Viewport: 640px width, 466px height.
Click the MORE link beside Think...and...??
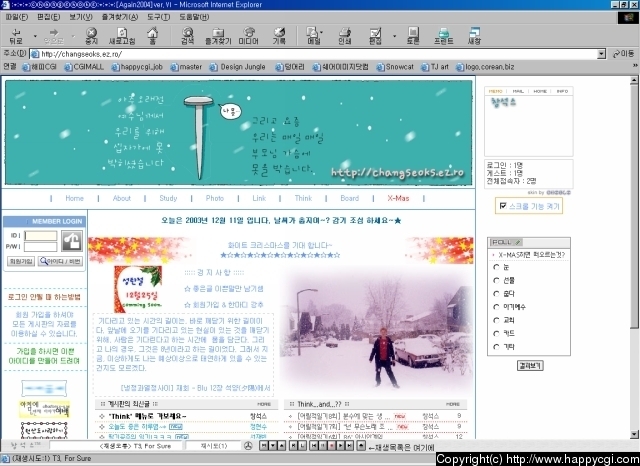[x=453, y=404]
